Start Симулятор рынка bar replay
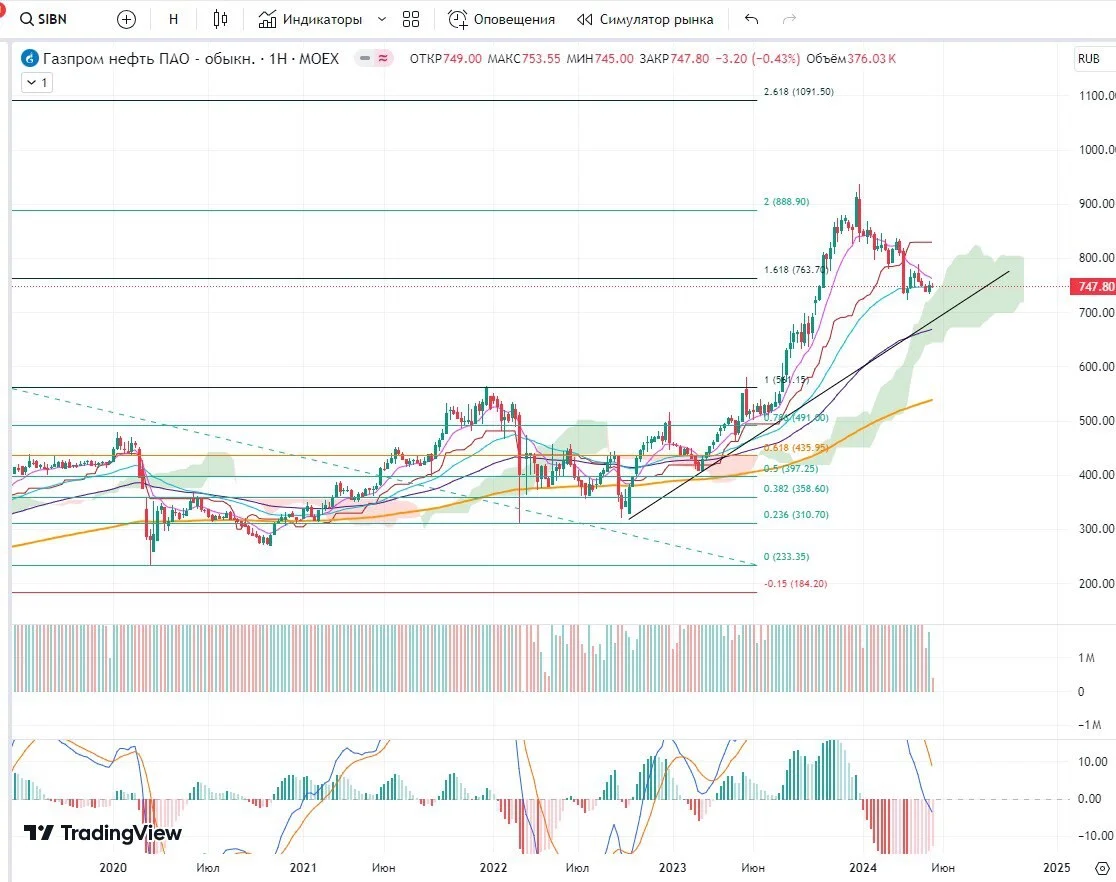This screenshot has width=1116, height=882. coord(645,19)
